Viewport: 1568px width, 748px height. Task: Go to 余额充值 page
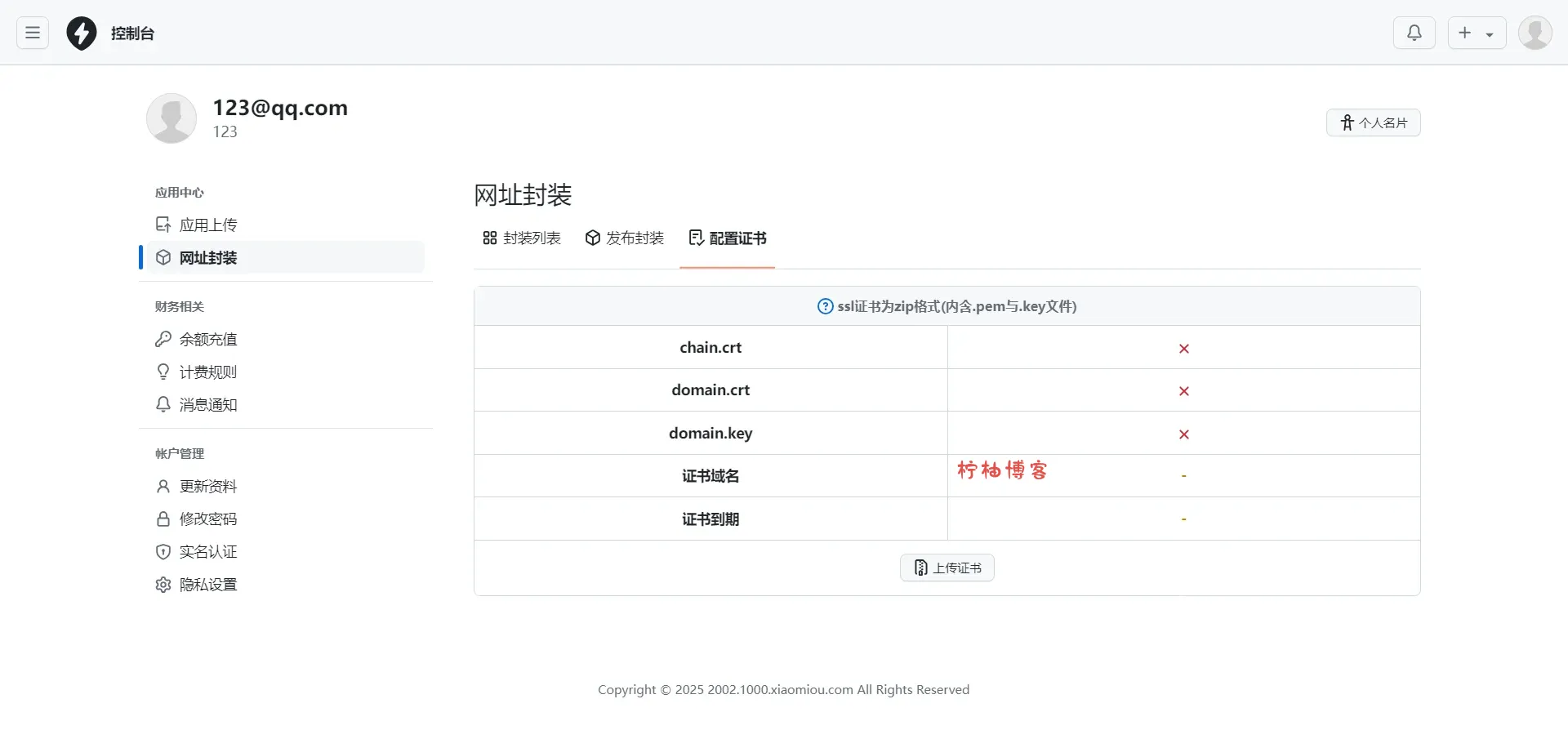click(207, 339)
